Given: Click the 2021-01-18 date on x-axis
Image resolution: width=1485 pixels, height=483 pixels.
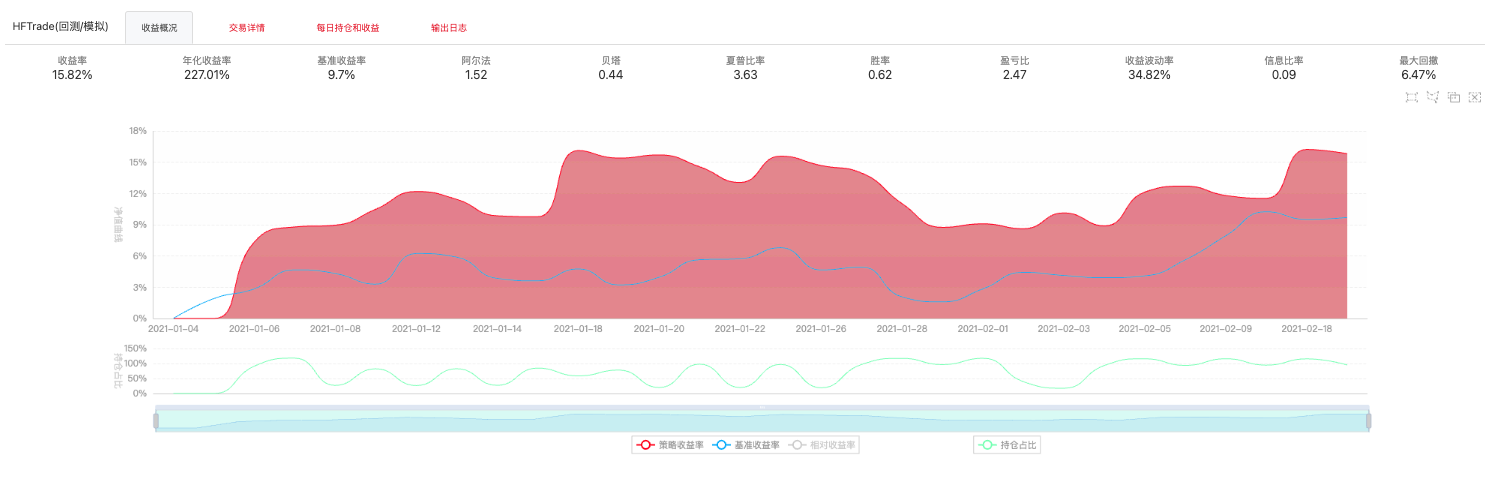Looking at the screenshot, I should click(x=578, y=328).
